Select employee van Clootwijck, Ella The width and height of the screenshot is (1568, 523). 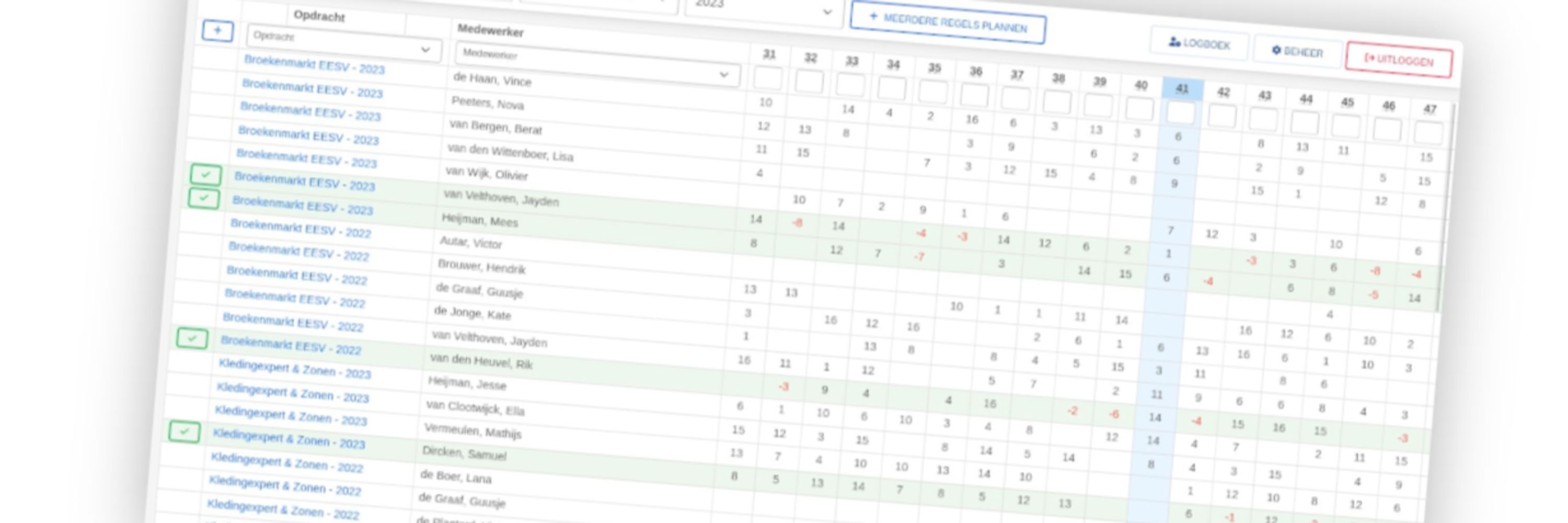click(x=475, y=408)
